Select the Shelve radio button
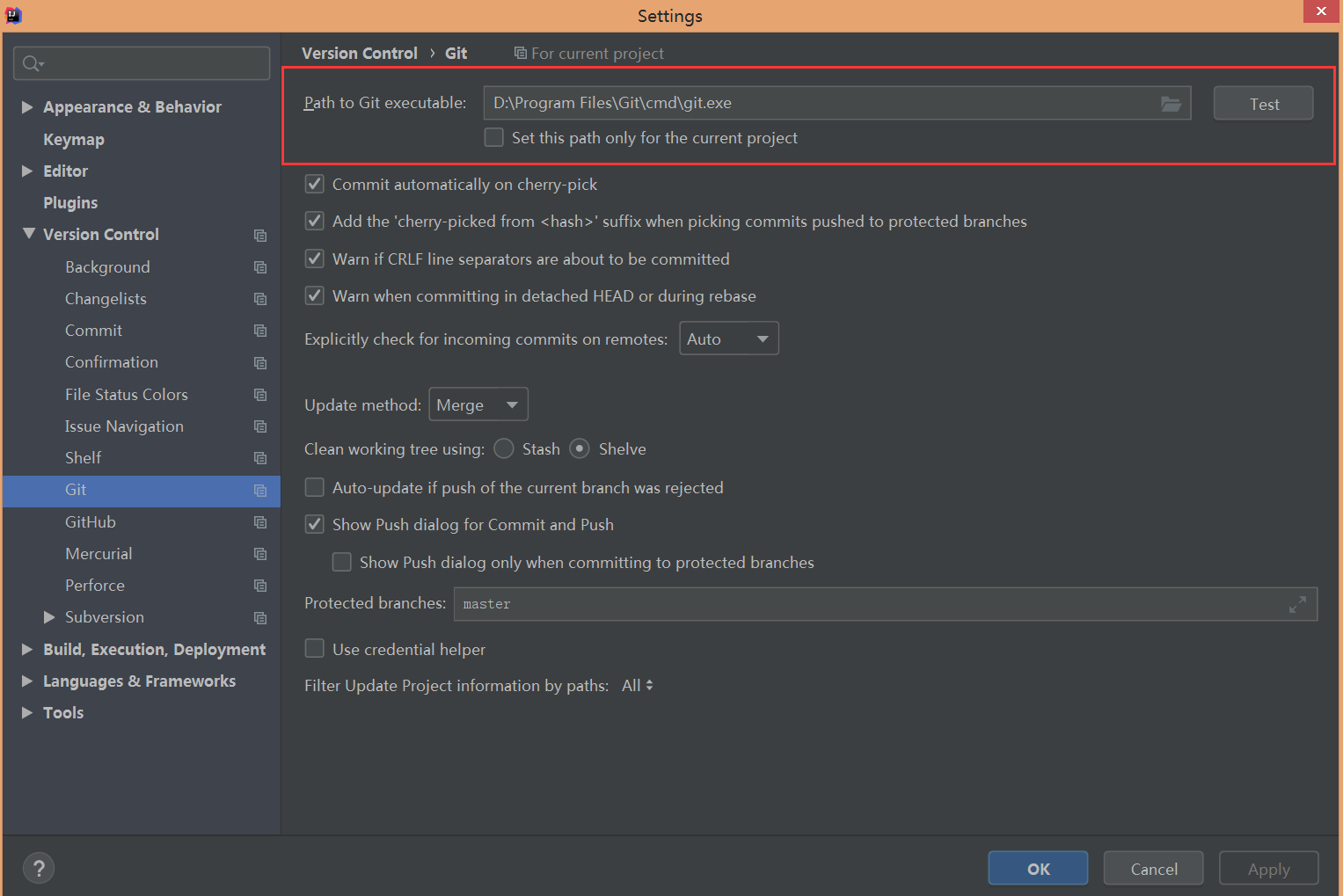1343x896 pixels. click(580, 448)
